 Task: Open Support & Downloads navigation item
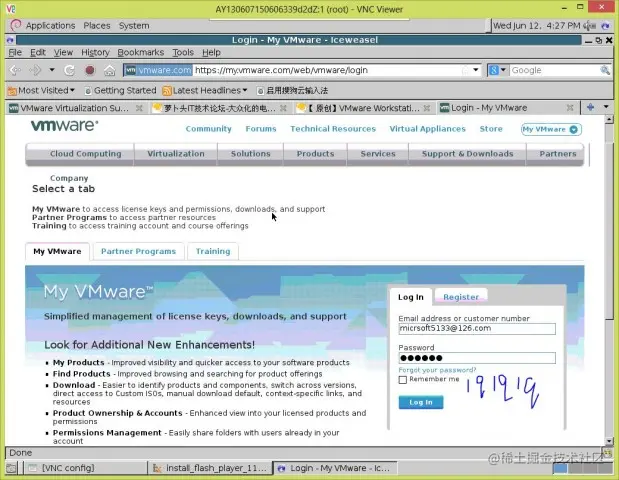coord(467,154)
